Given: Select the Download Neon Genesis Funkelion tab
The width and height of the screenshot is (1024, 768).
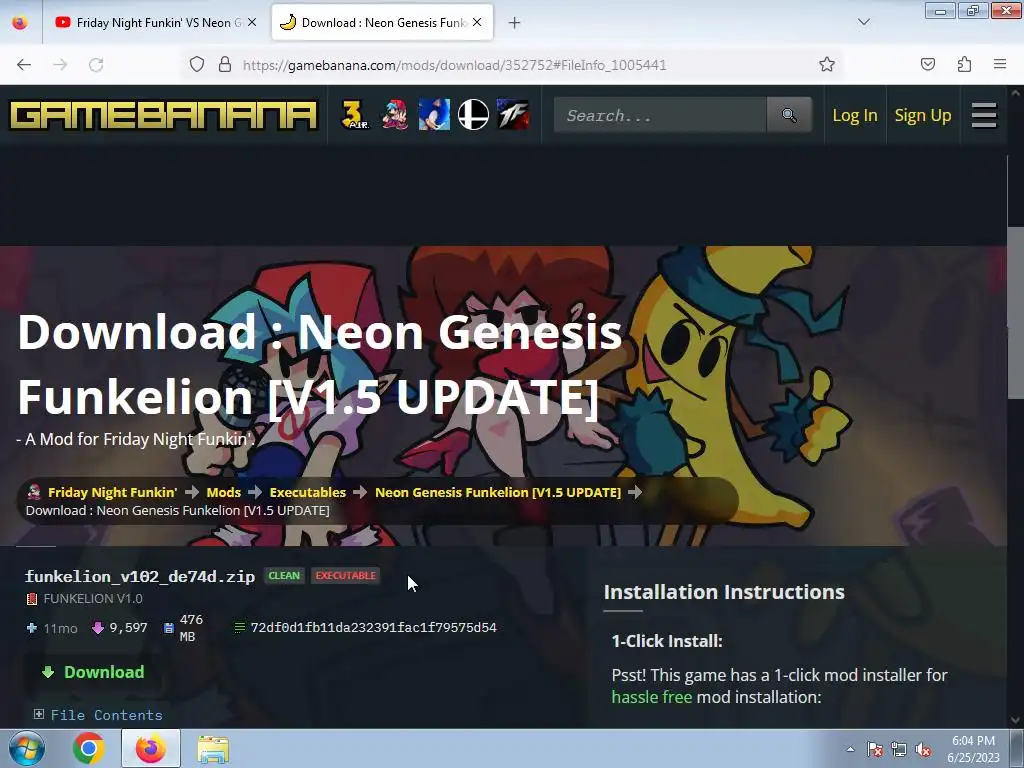Looking at the screenshot, I should tap(382, 22).
